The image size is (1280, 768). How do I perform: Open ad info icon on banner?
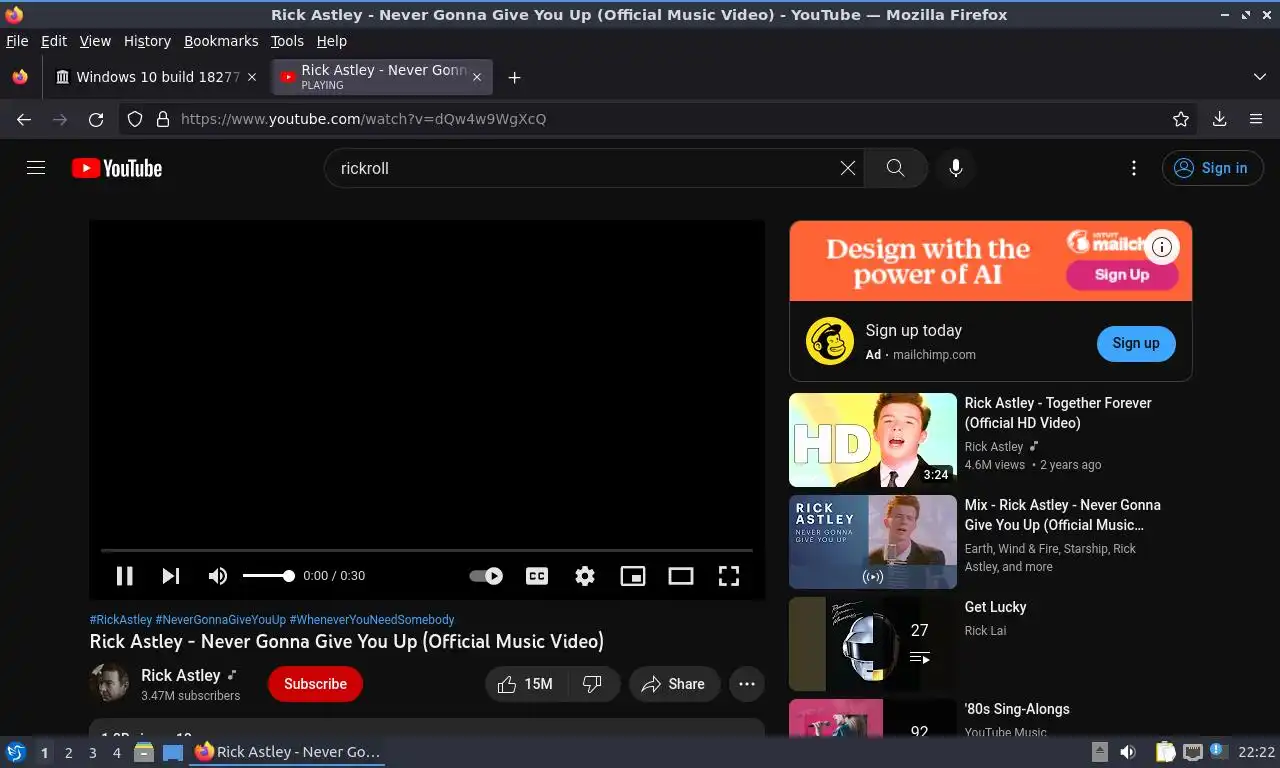pos(1162,247)
